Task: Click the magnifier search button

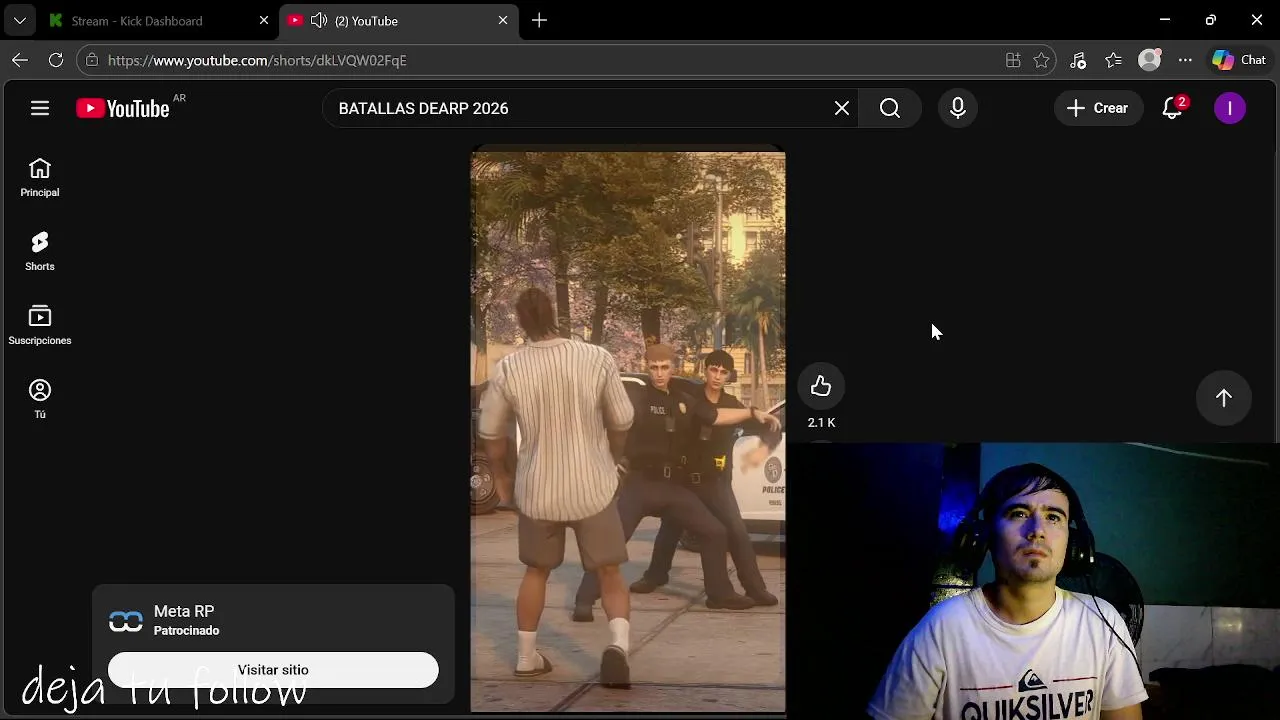Action: pos(890,108)
